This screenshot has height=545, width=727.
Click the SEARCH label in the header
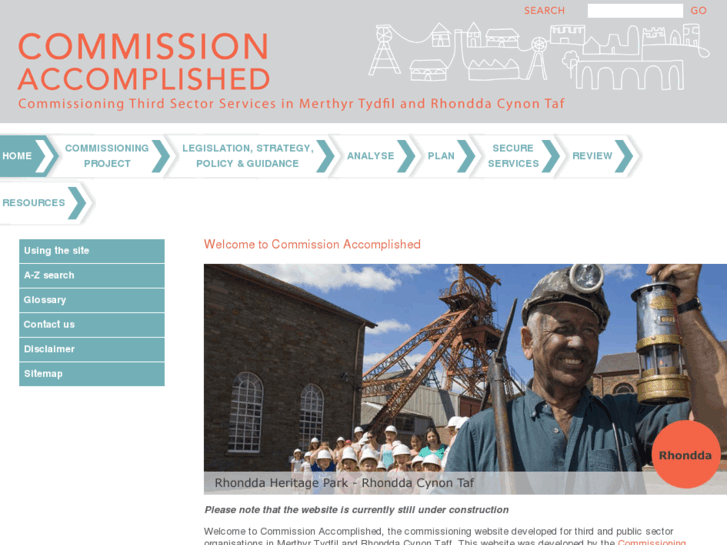coord(544,11)
